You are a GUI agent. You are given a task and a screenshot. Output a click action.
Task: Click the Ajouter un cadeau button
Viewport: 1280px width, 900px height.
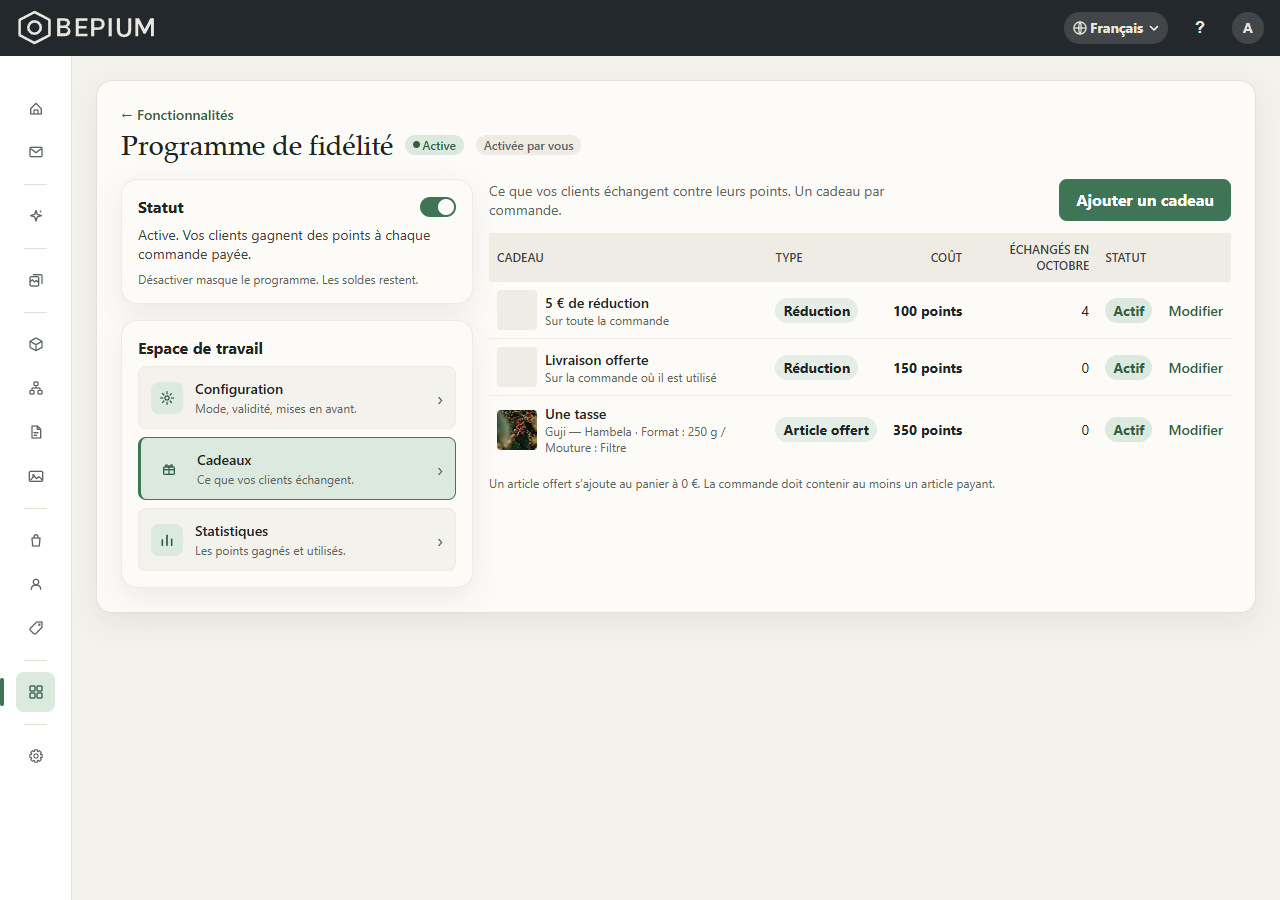pyautogui.click(x=1145, y=200)
